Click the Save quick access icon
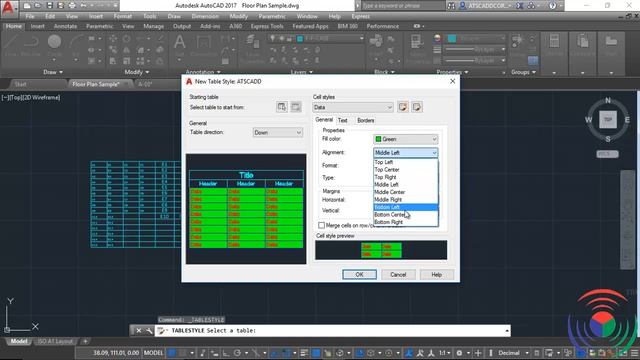Screen dimensions: 640x360 coord(49,6)
